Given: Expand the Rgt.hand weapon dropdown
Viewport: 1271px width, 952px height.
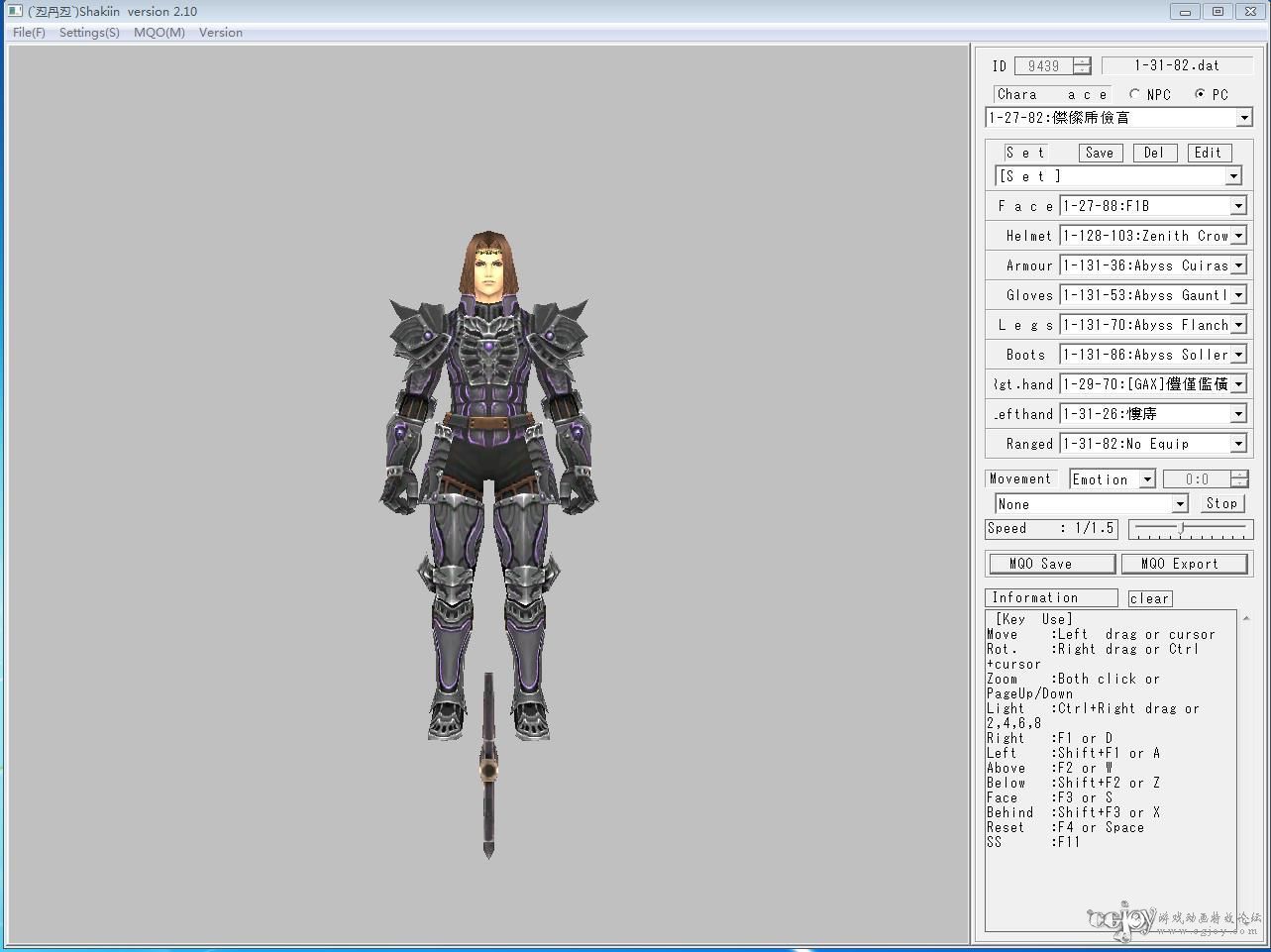Looking at the screenshot, I should [x=1238, y=384].
